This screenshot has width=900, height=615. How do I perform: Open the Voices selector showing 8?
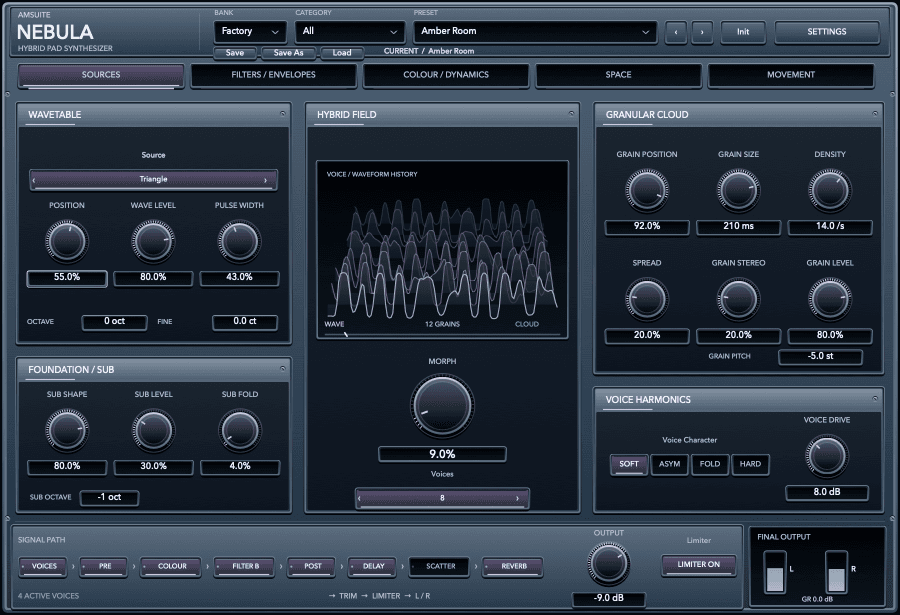442,498
